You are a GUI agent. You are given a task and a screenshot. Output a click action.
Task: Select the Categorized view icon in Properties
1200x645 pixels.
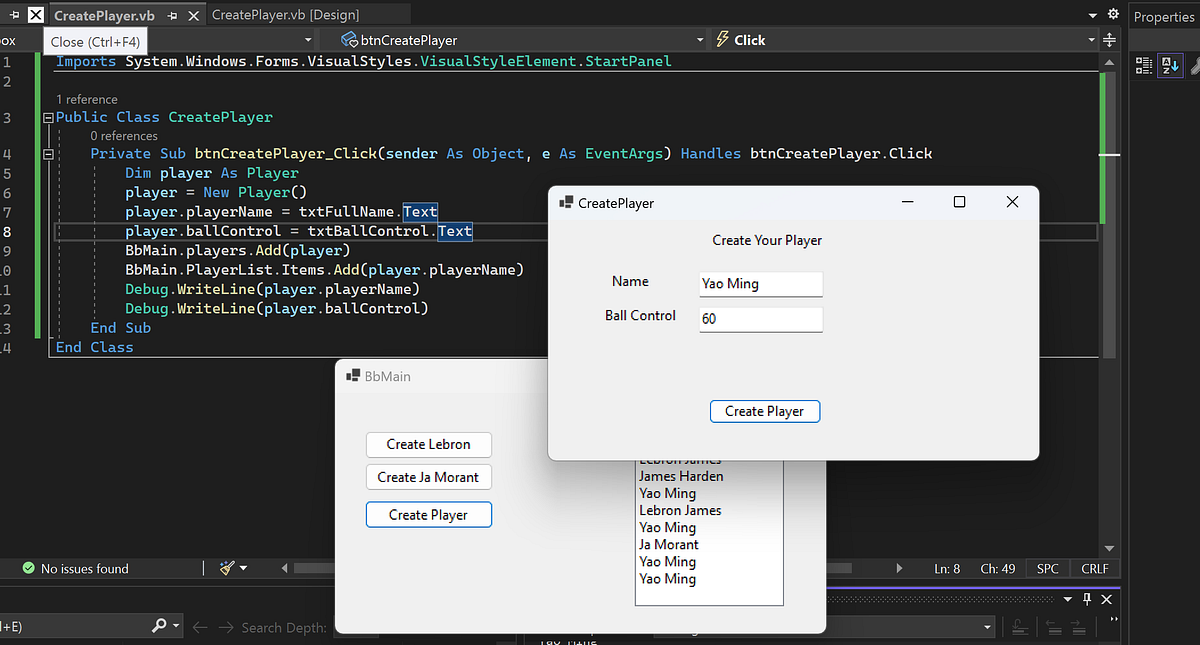[1144, 65]
